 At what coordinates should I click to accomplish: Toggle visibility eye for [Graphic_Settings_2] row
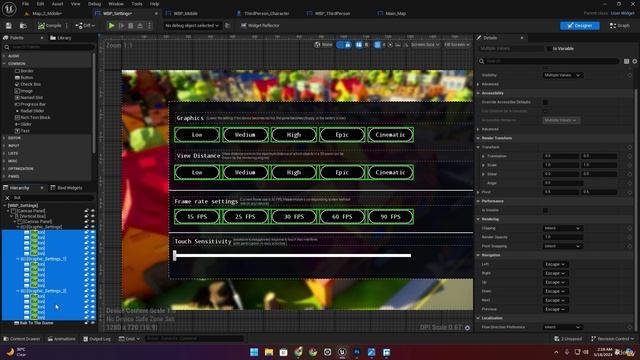click(x=93, y=291)
